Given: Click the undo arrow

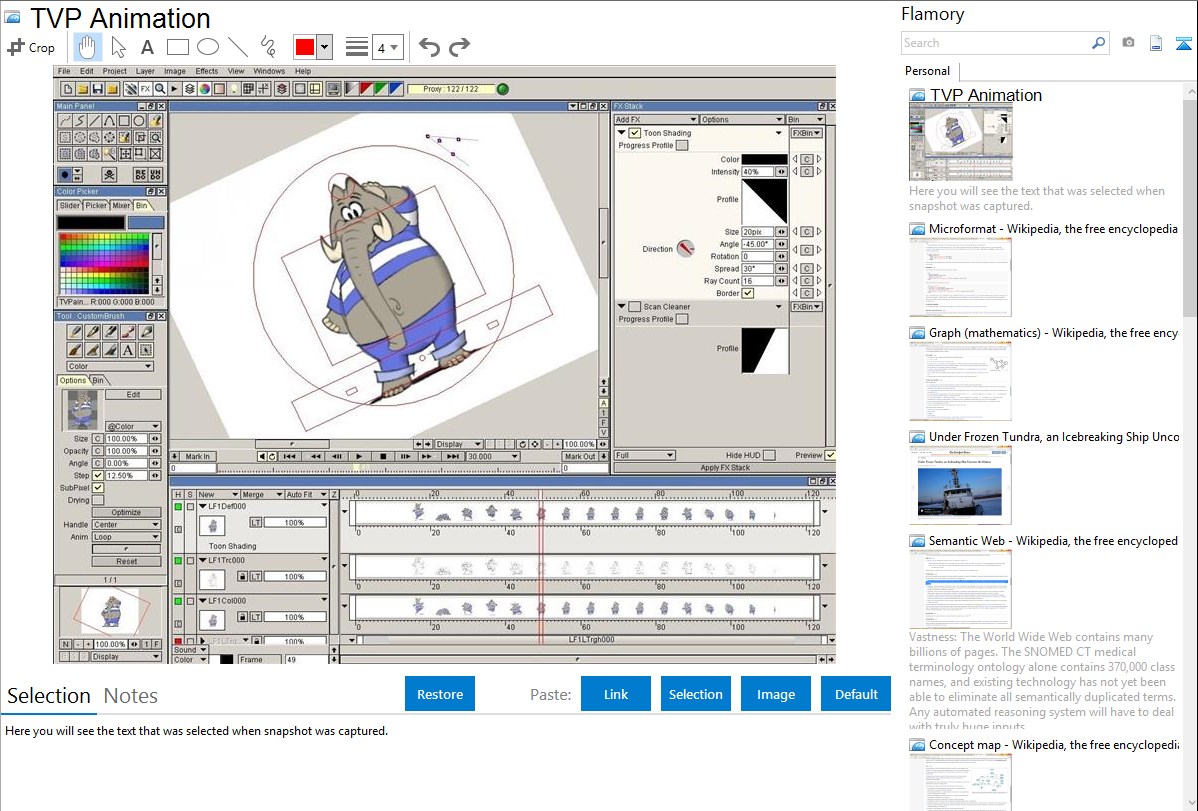Looking at the screenshot, I should click(429, 47).
